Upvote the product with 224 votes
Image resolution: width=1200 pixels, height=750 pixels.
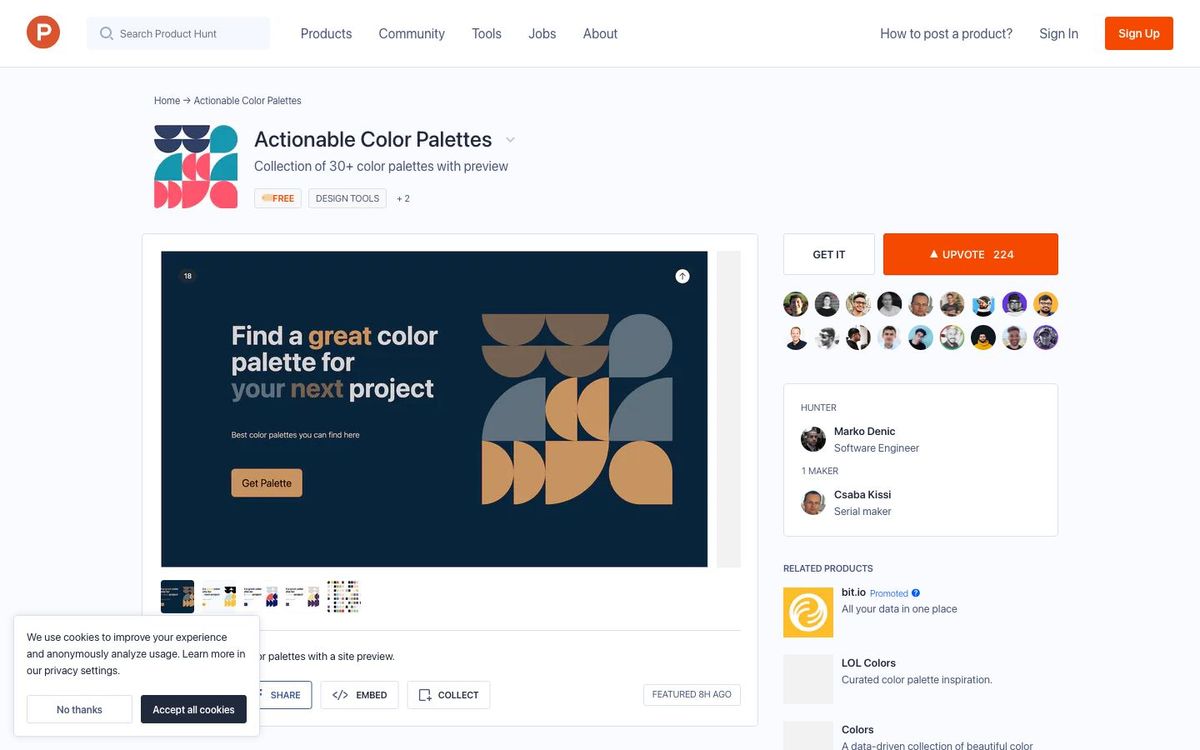970,254
